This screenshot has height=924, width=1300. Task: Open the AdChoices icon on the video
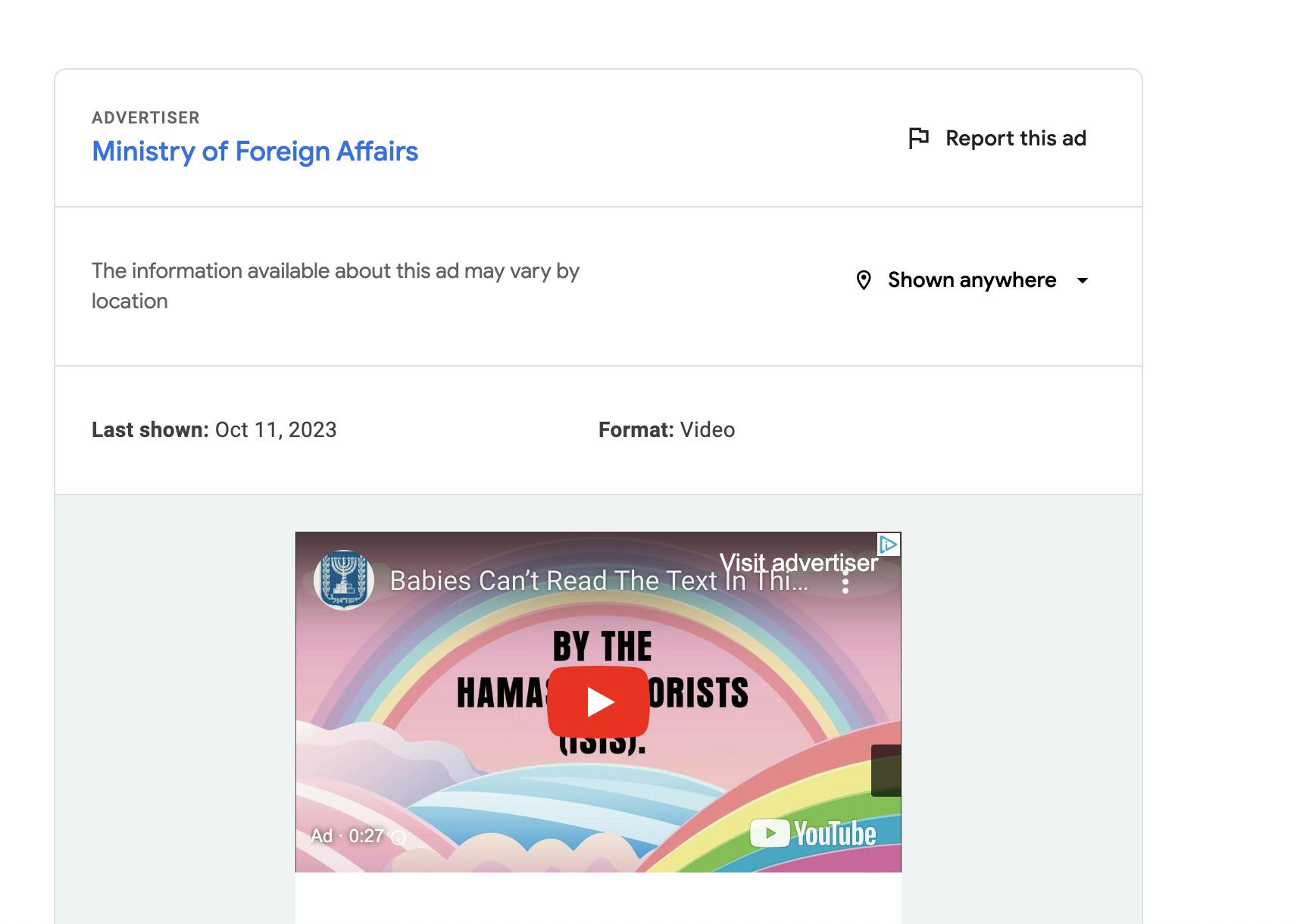pos(888,545)
